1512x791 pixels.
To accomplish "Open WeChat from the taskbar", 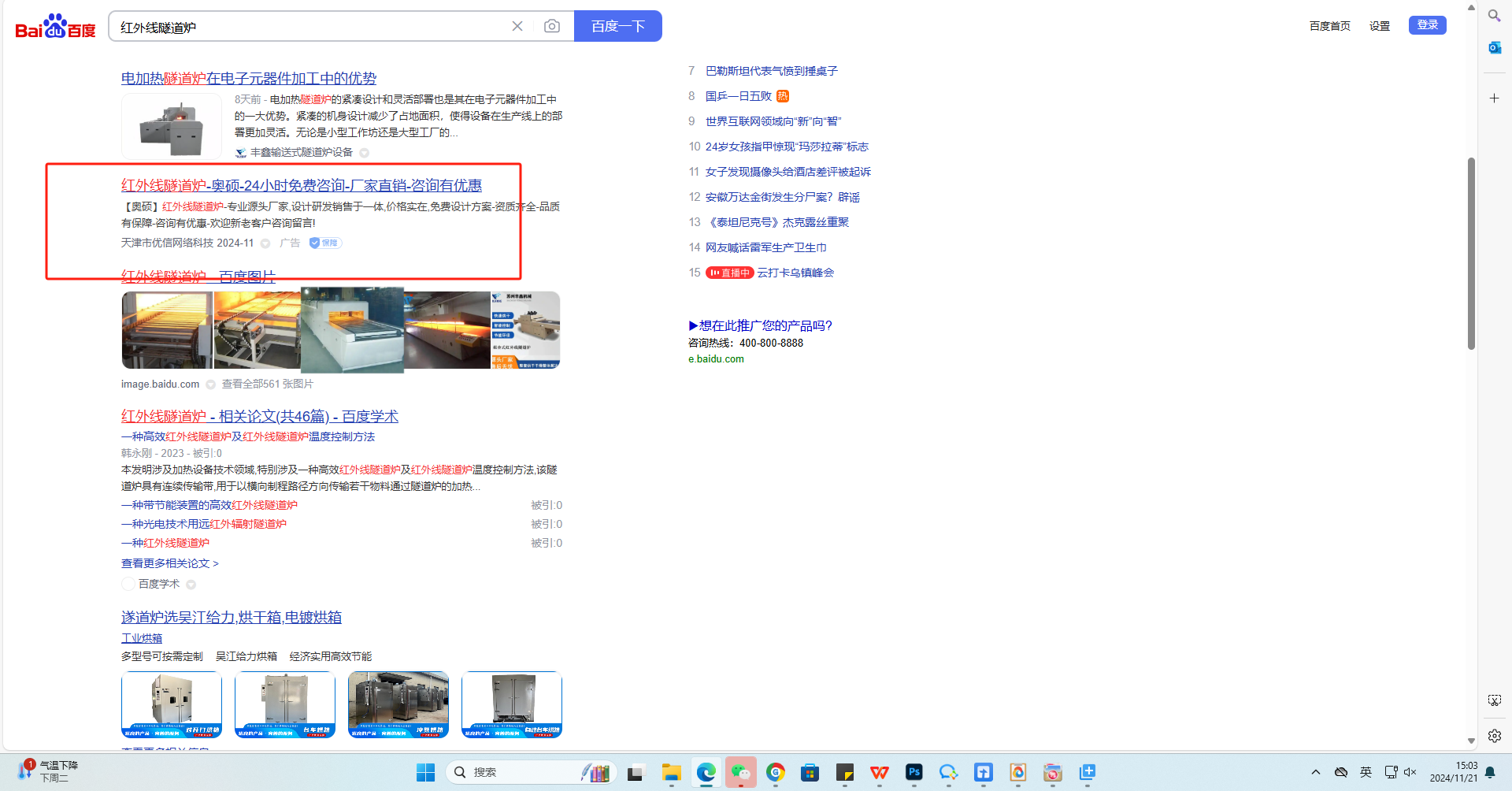I will [741, 773].
